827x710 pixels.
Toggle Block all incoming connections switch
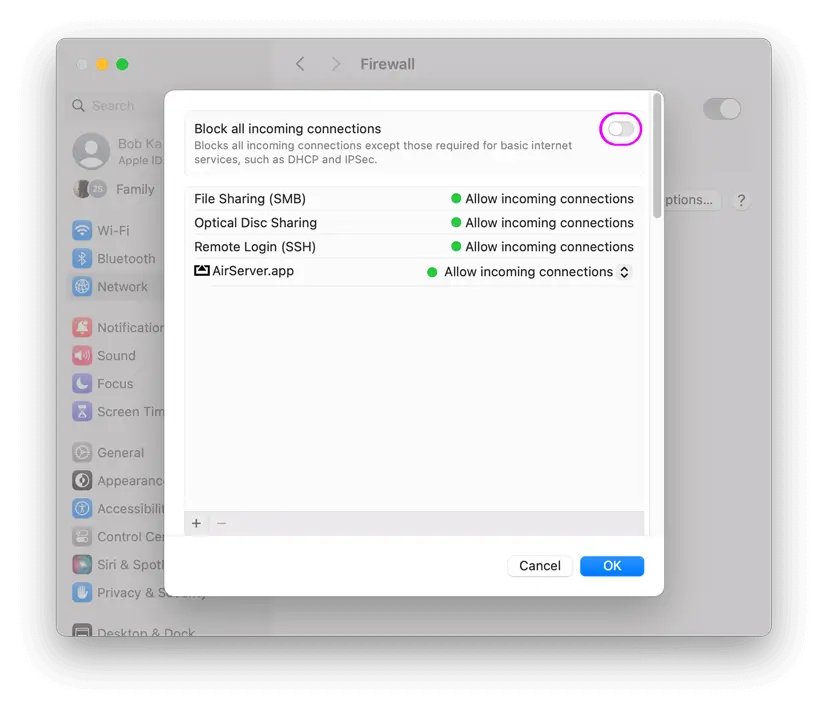(621, 129)
